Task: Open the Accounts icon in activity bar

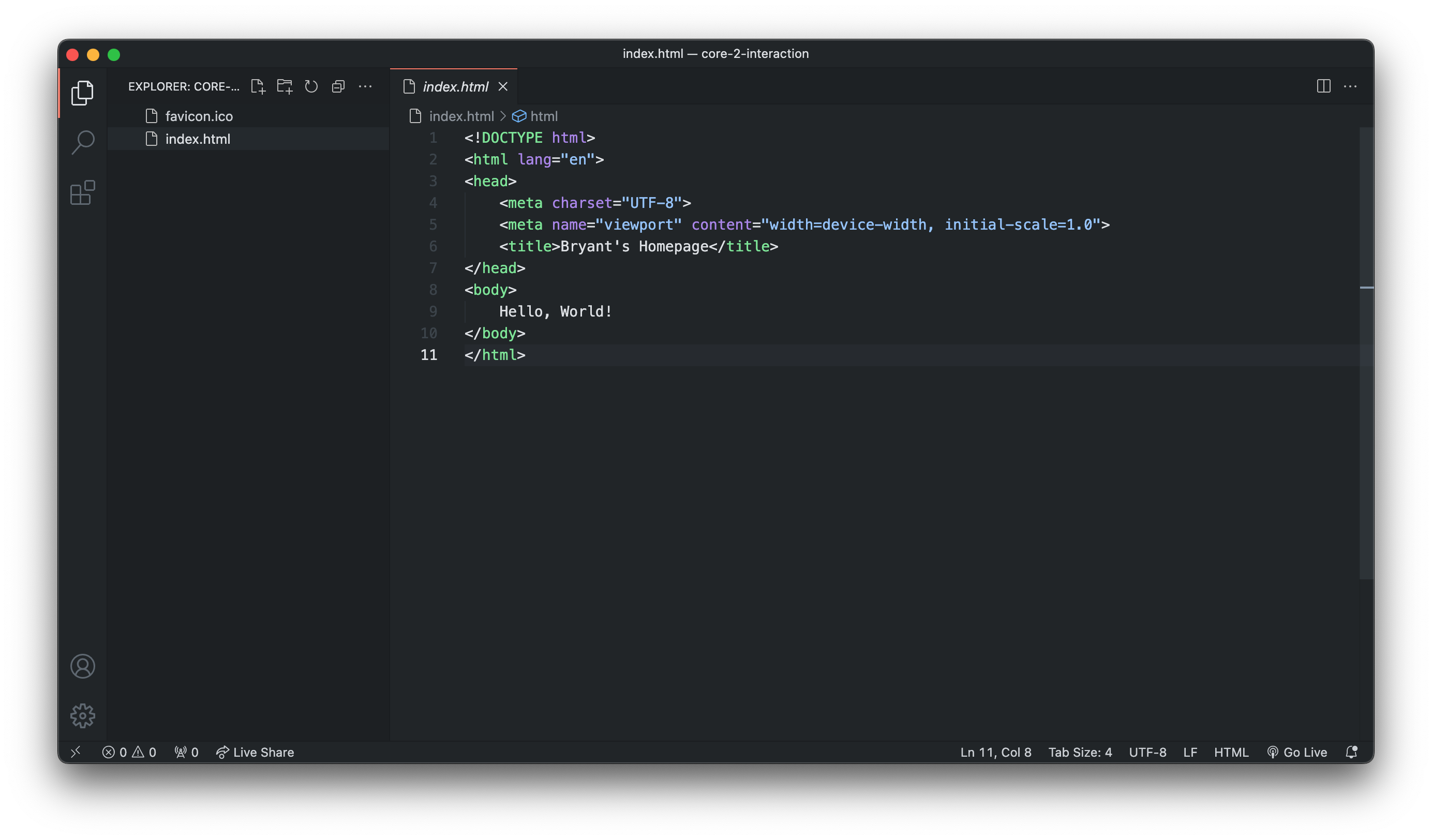Action: click(x=82, y=666)
